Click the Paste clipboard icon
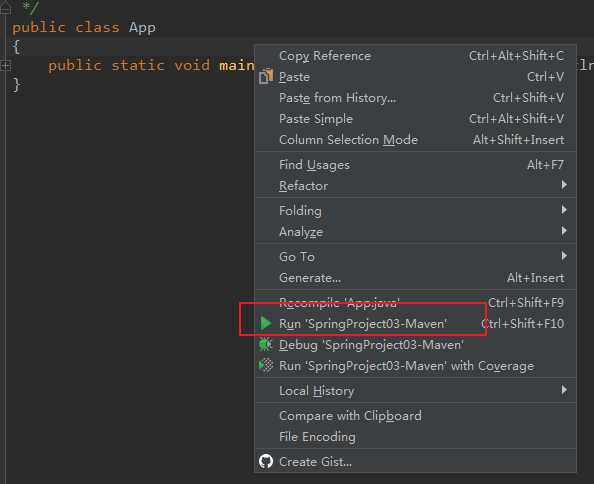594x484 pixels. click(266, 76)
